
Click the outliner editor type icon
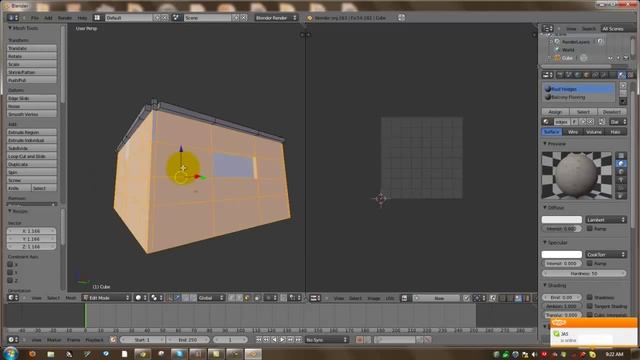pyautogui.click(x=547, y=29)
